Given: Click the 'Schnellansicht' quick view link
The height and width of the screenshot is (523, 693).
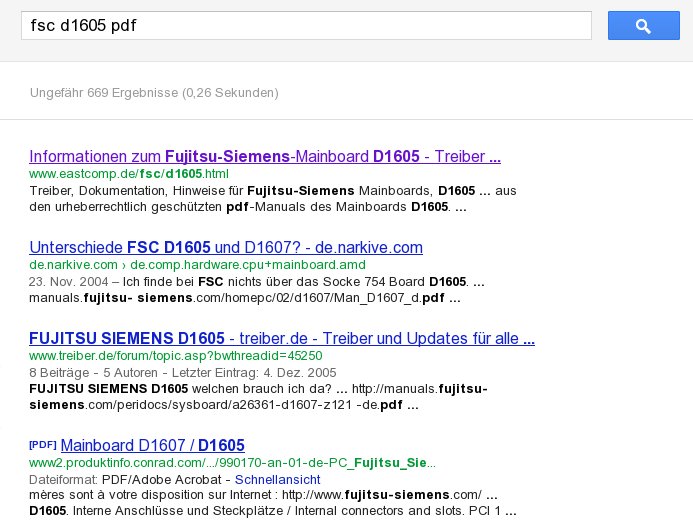Looking at the screenshot, I should click(278, 480).
